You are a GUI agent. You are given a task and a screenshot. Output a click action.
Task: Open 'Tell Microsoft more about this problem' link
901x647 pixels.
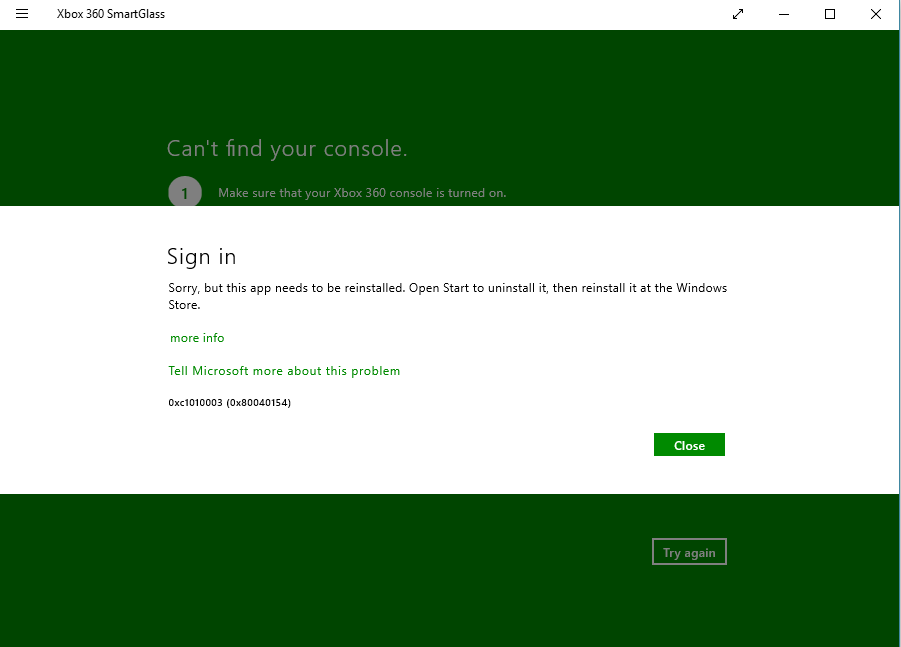coord(284,371)
